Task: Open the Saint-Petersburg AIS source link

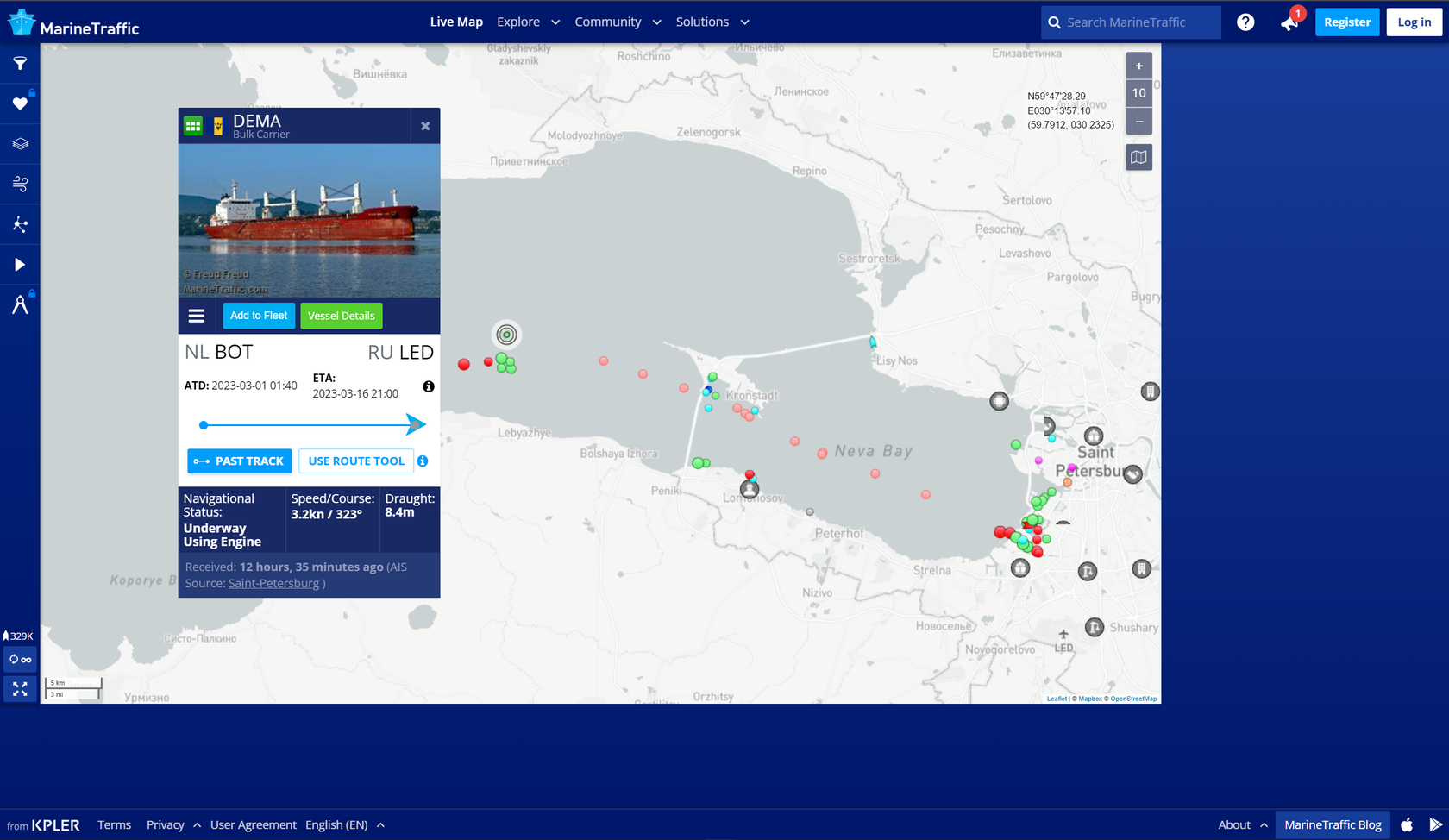Action: pyautogui.click(x=273, y=583)
